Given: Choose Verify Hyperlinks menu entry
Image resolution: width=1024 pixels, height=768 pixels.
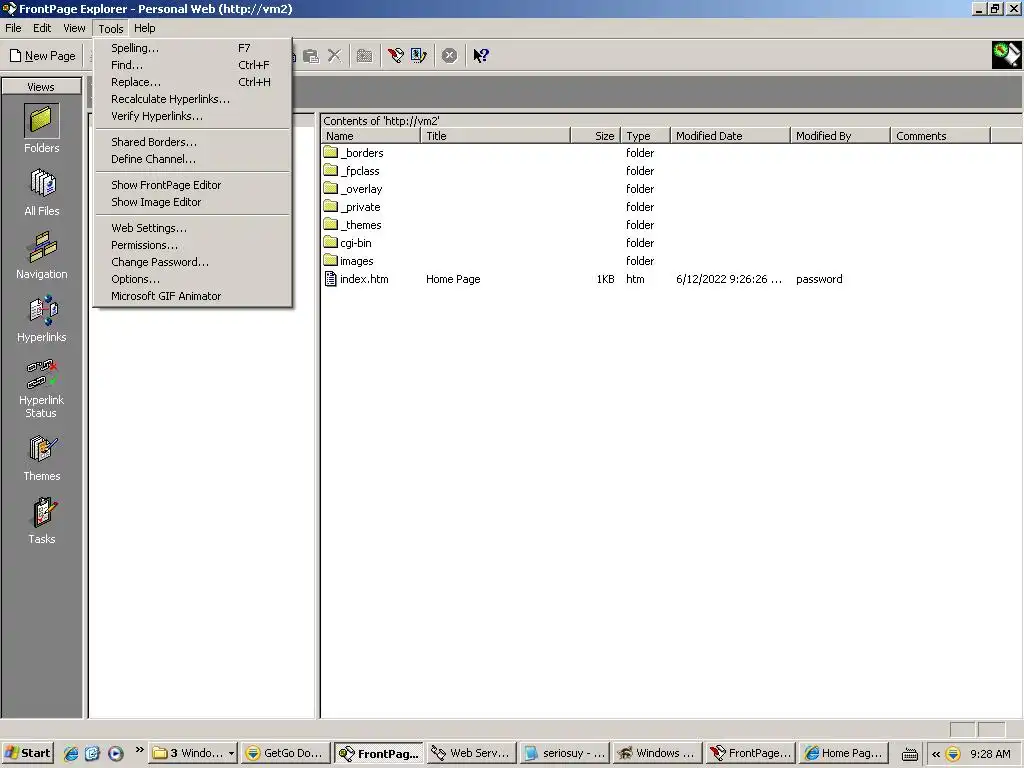Looking at the screenshot, I should tap(192, 116).
